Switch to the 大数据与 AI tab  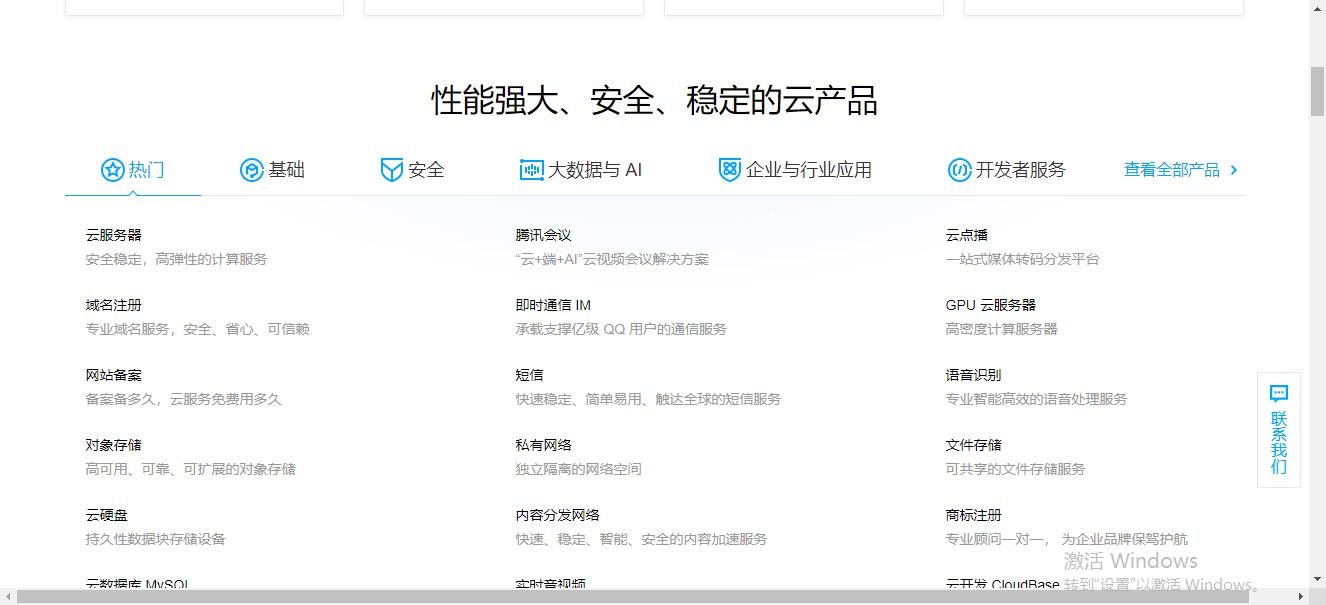[581, 169]
